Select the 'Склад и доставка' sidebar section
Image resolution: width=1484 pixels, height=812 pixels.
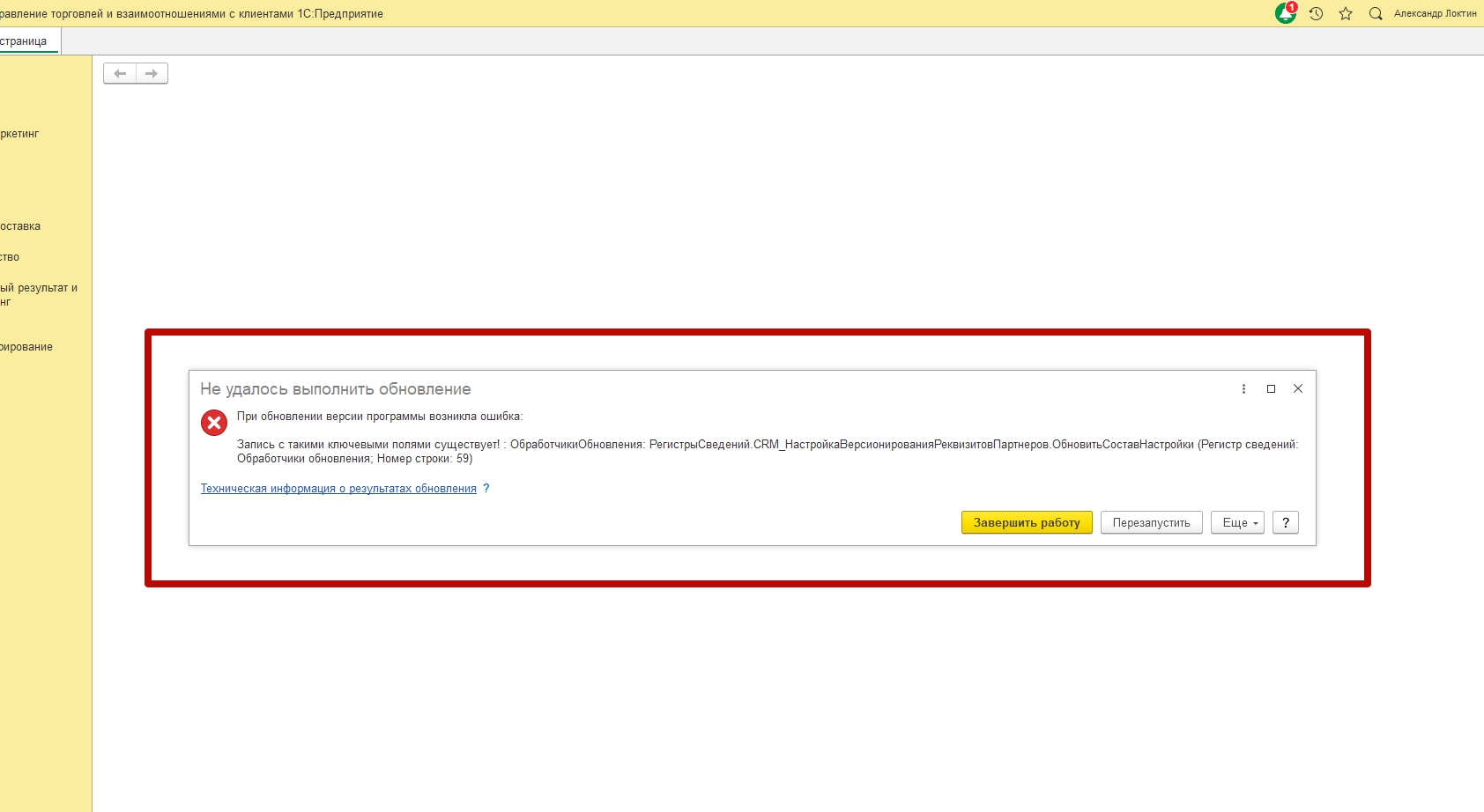click(x=21, y=226)
